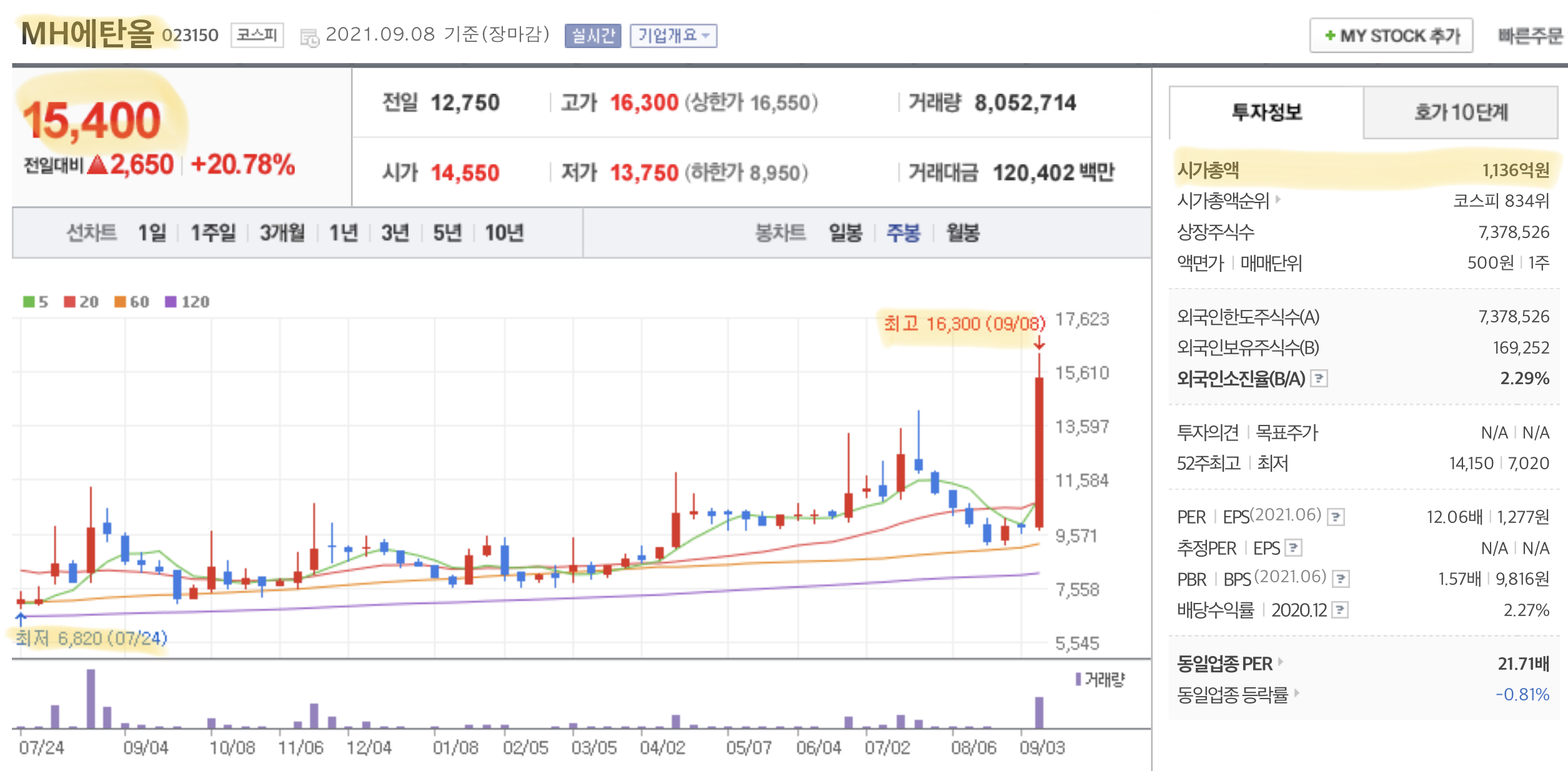Click the 거래대금 value 120,402 백만
This screenshot has width=1568, height=771.
click(x=1054, y=172)
